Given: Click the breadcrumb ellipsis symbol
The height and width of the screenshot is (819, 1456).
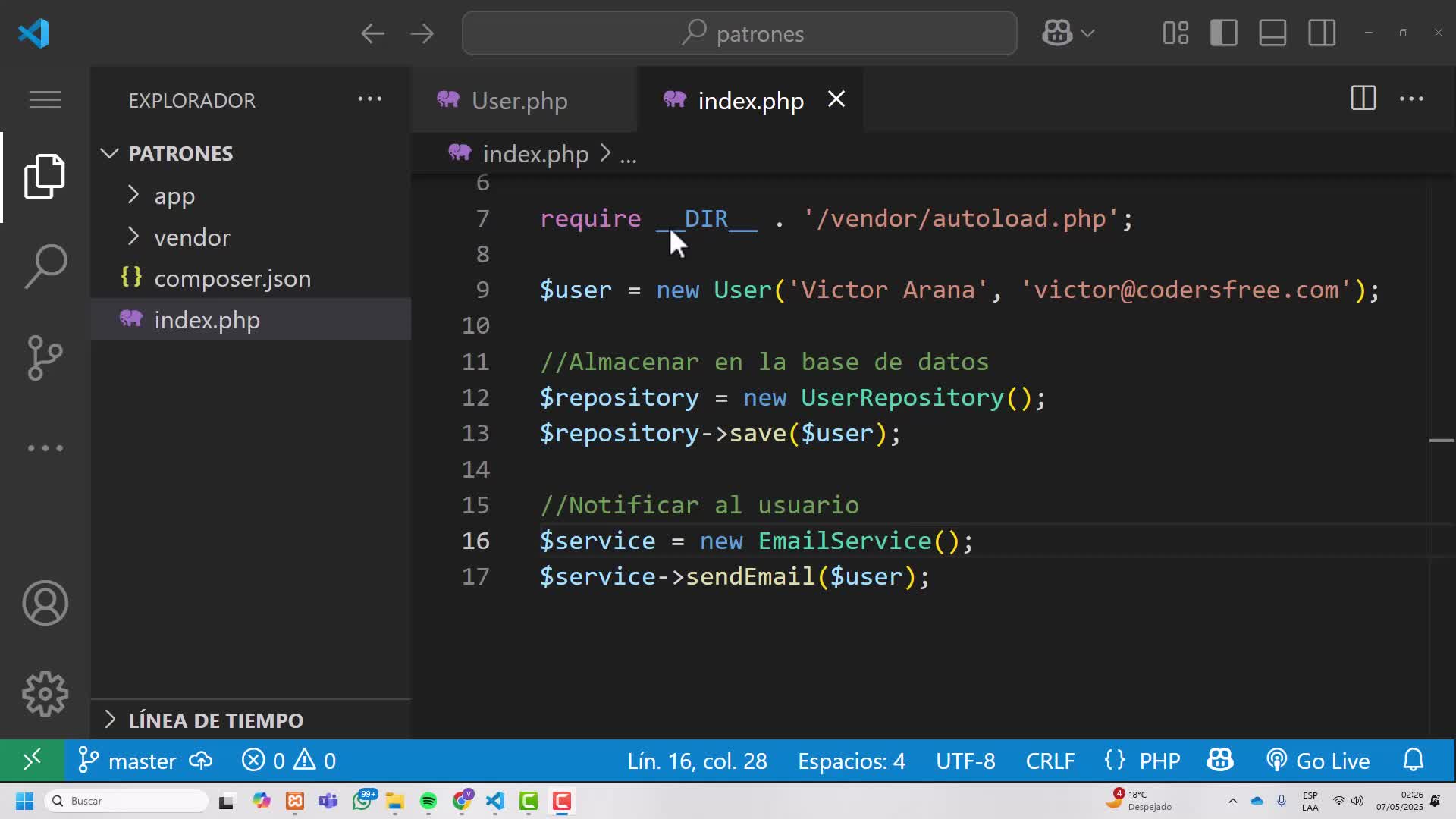Looking at the screenshot, I should 629,155.
